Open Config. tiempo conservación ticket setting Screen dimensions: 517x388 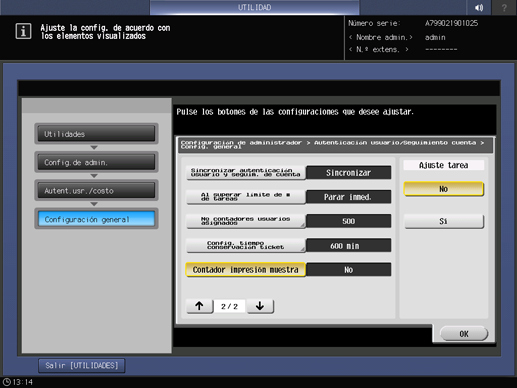point(246,245)
